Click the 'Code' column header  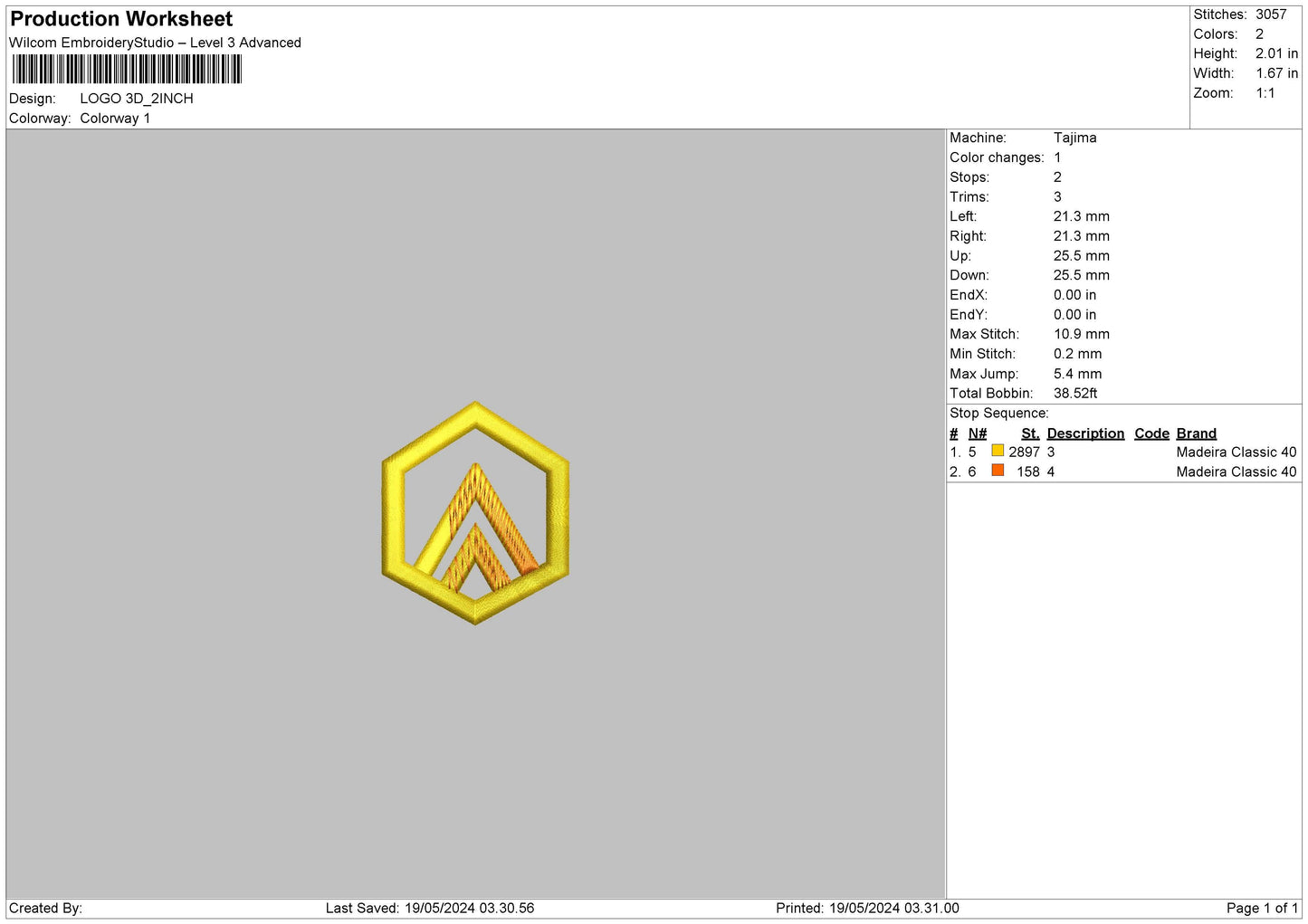(1151, 433)
